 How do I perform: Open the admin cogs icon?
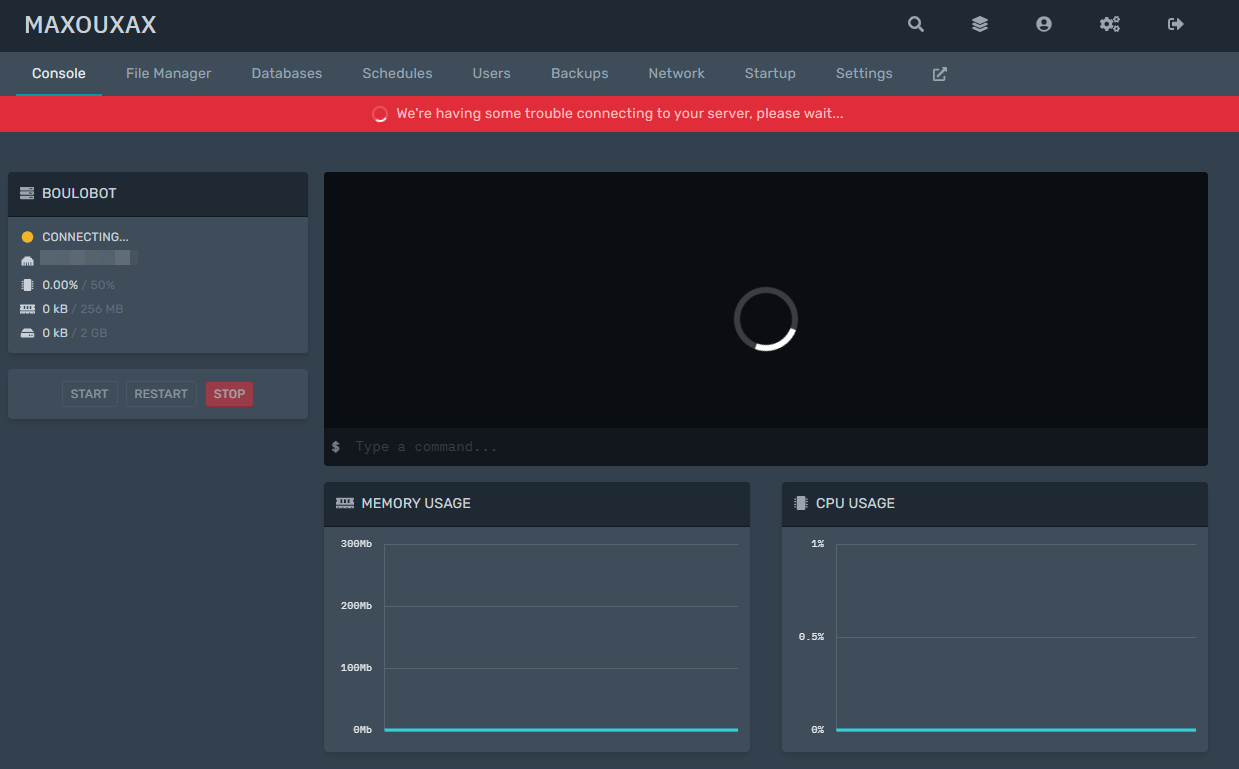tap(1110, 24)
